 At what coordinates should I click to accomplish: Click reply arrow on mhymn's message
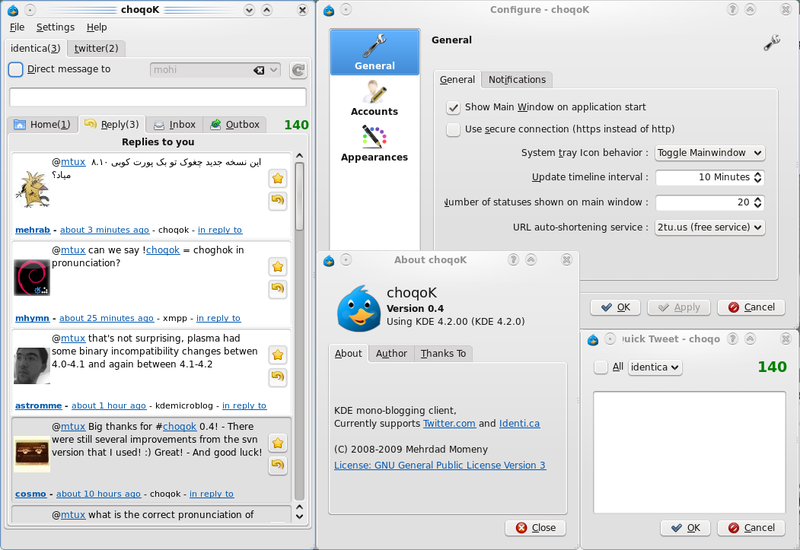278,289
